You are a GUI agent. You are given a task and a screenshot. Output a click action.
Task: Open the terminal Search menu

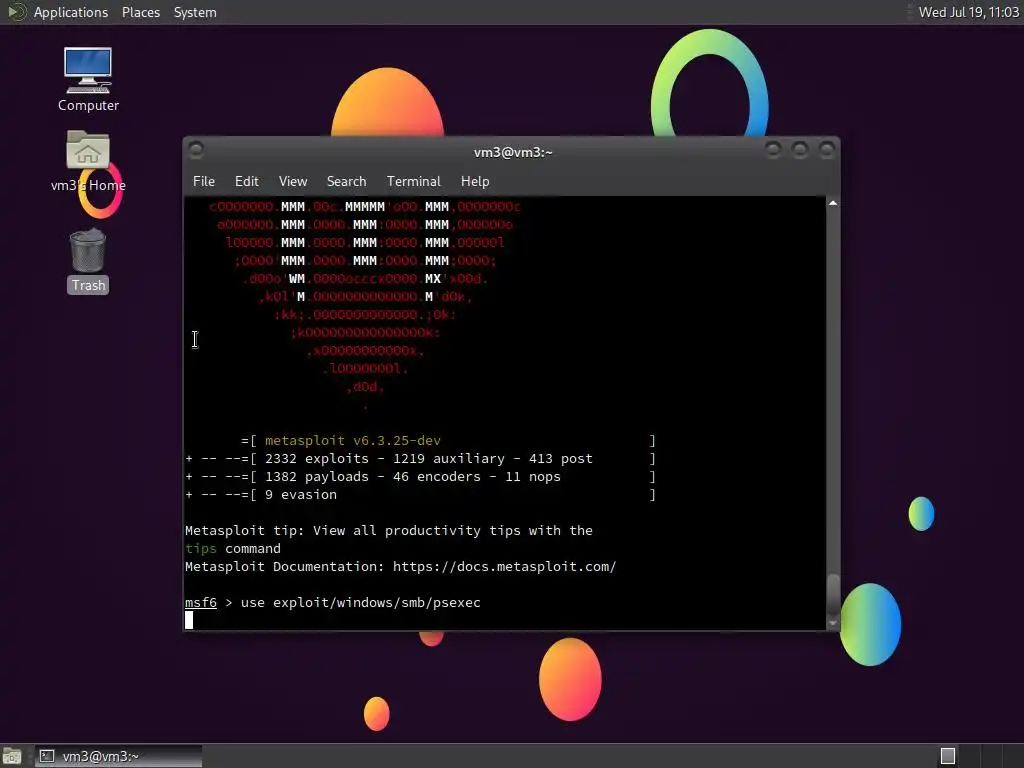(346, 182)
